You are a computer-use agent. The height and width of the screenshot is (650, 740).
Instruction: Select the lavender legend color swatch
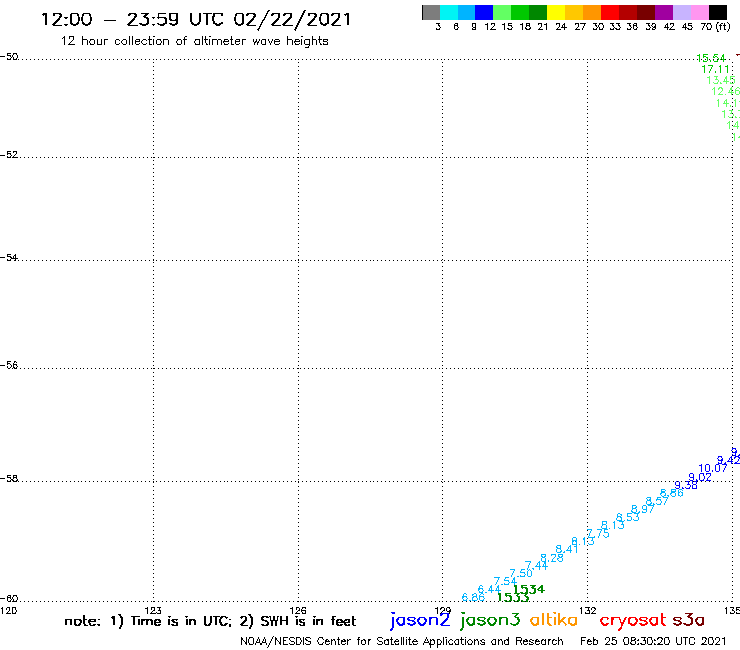pos(681,12)
